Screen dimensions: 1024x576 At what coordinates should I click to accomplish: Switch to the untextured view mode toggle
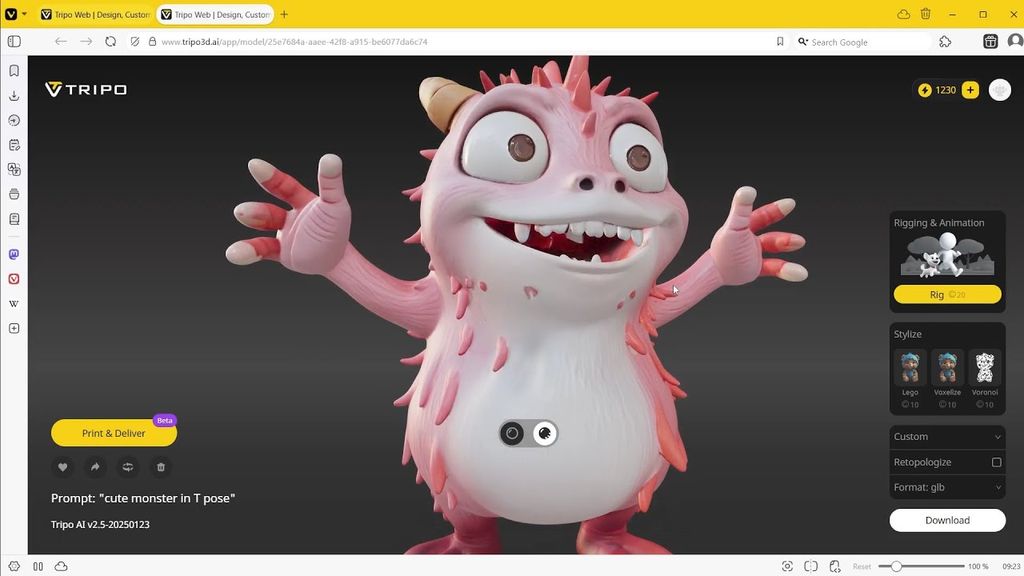point(512,433)
